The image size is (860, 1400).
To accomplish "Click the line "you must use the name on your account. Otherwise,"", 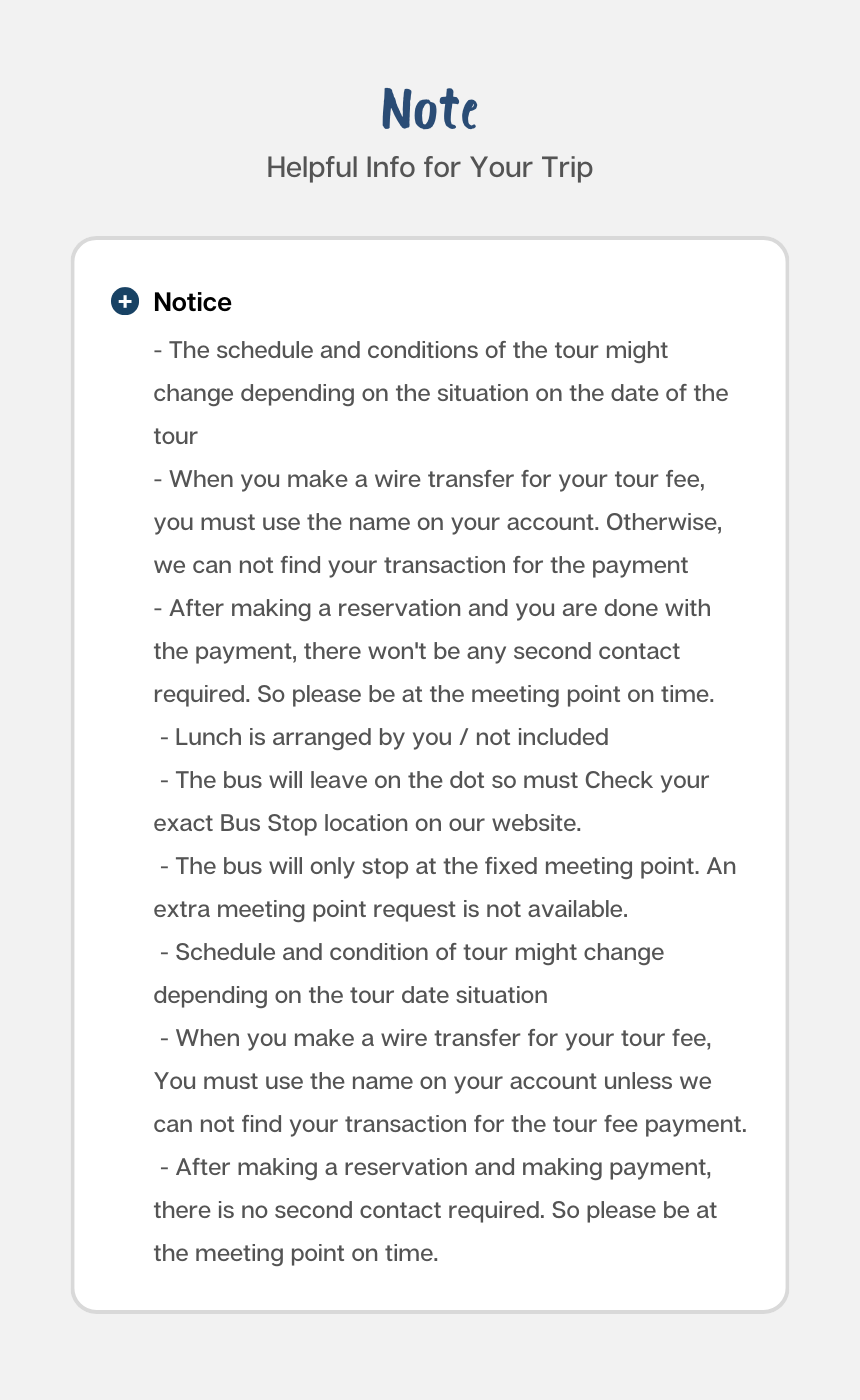I will point(438,522).
